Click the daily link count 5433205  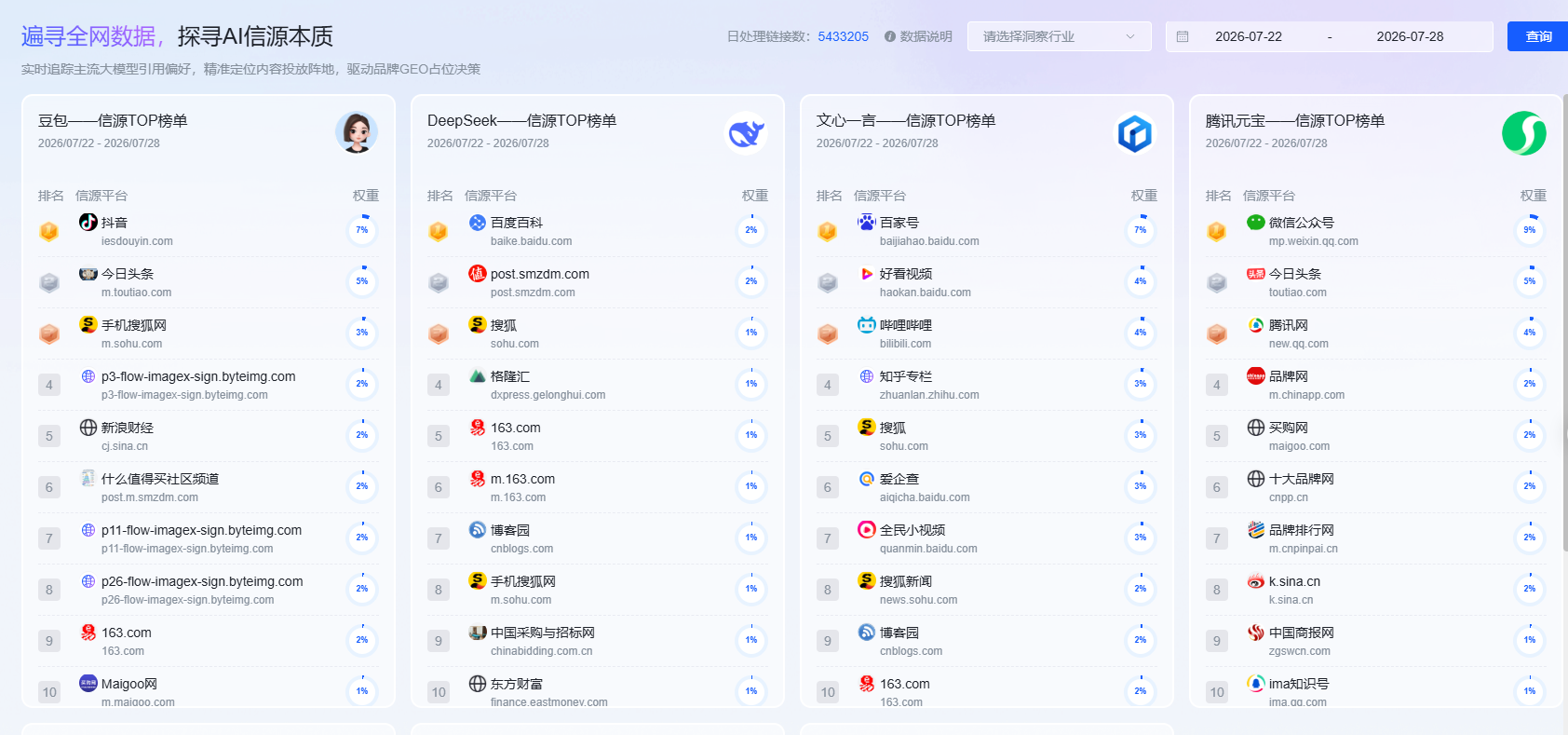(x=844, y=36)
